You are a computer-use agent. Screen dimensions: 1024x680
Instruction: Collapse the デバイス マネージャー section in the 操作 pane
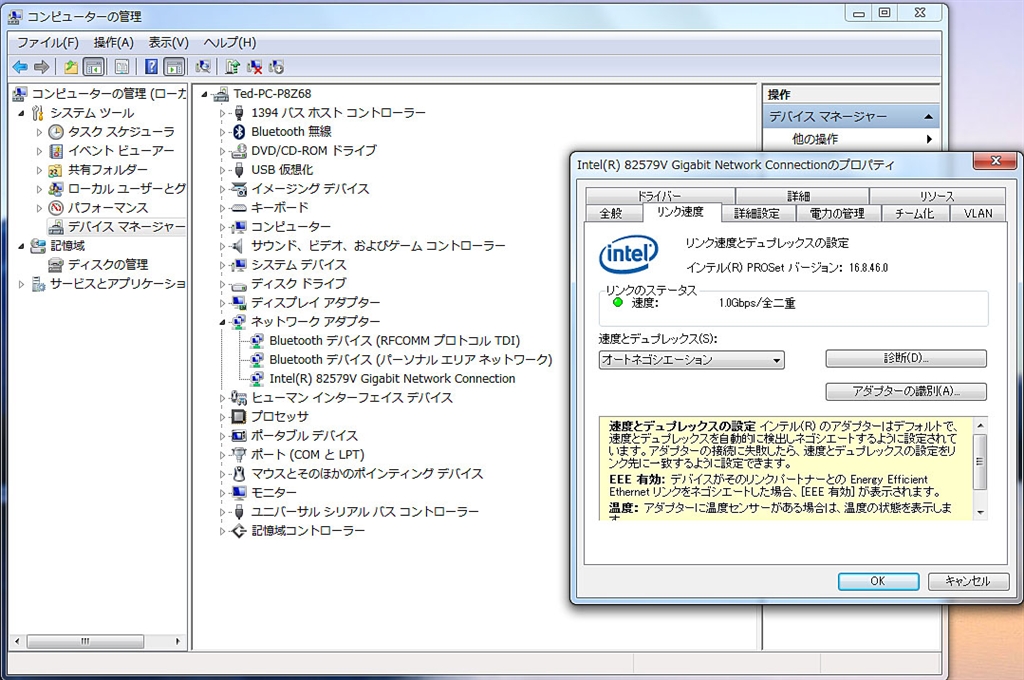[928, 117]
